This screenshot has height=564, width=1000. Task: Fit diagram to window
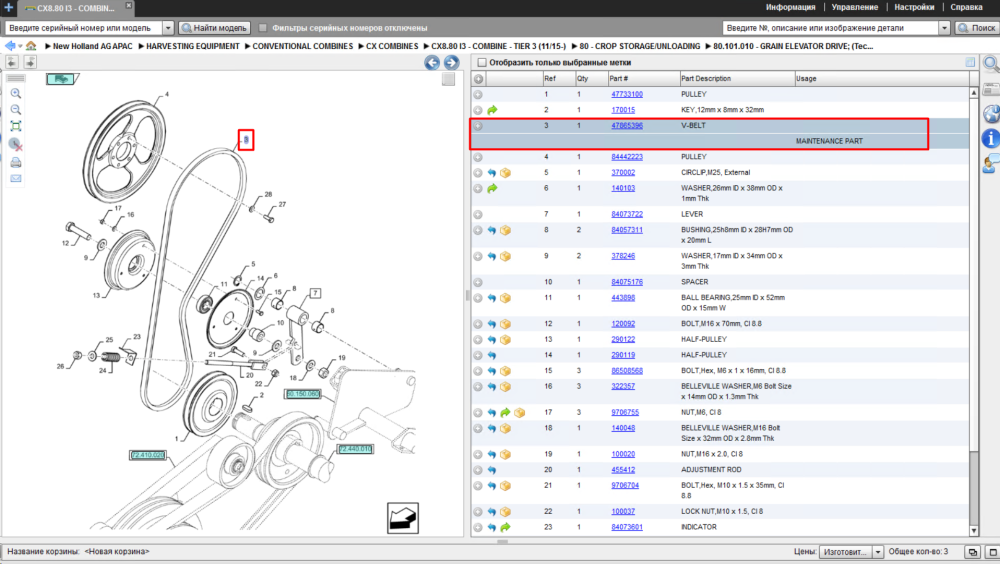[16, 126]
